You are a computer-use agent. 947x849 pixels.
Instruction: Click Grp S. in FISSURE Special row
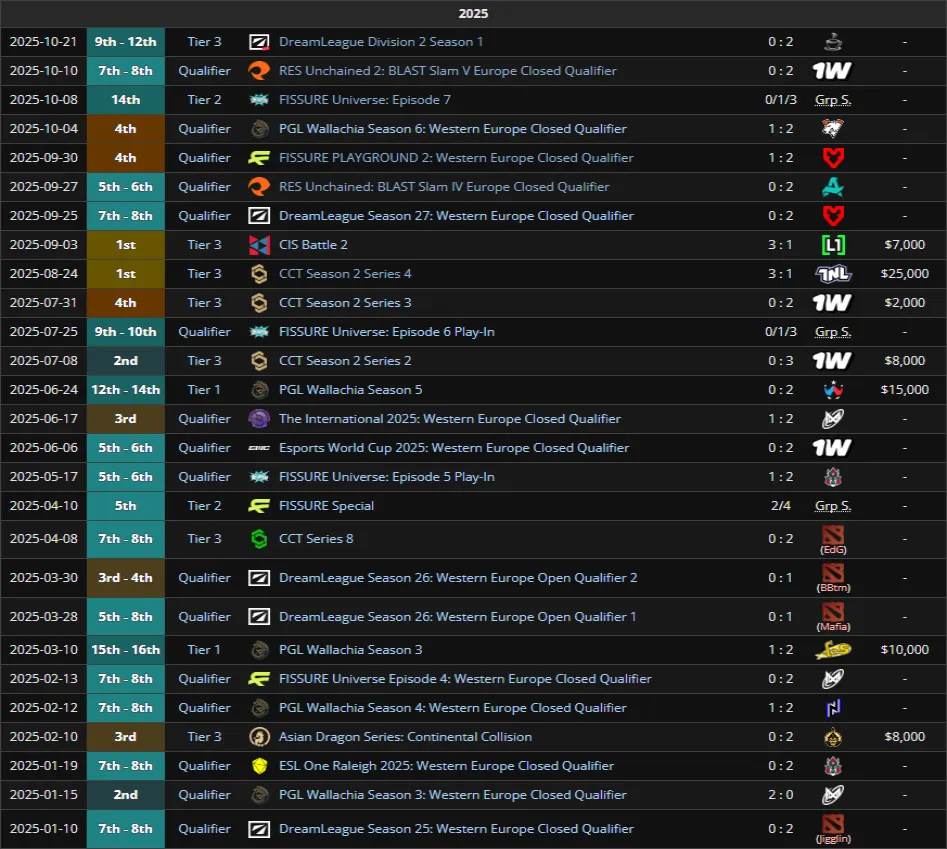point(833,505)
